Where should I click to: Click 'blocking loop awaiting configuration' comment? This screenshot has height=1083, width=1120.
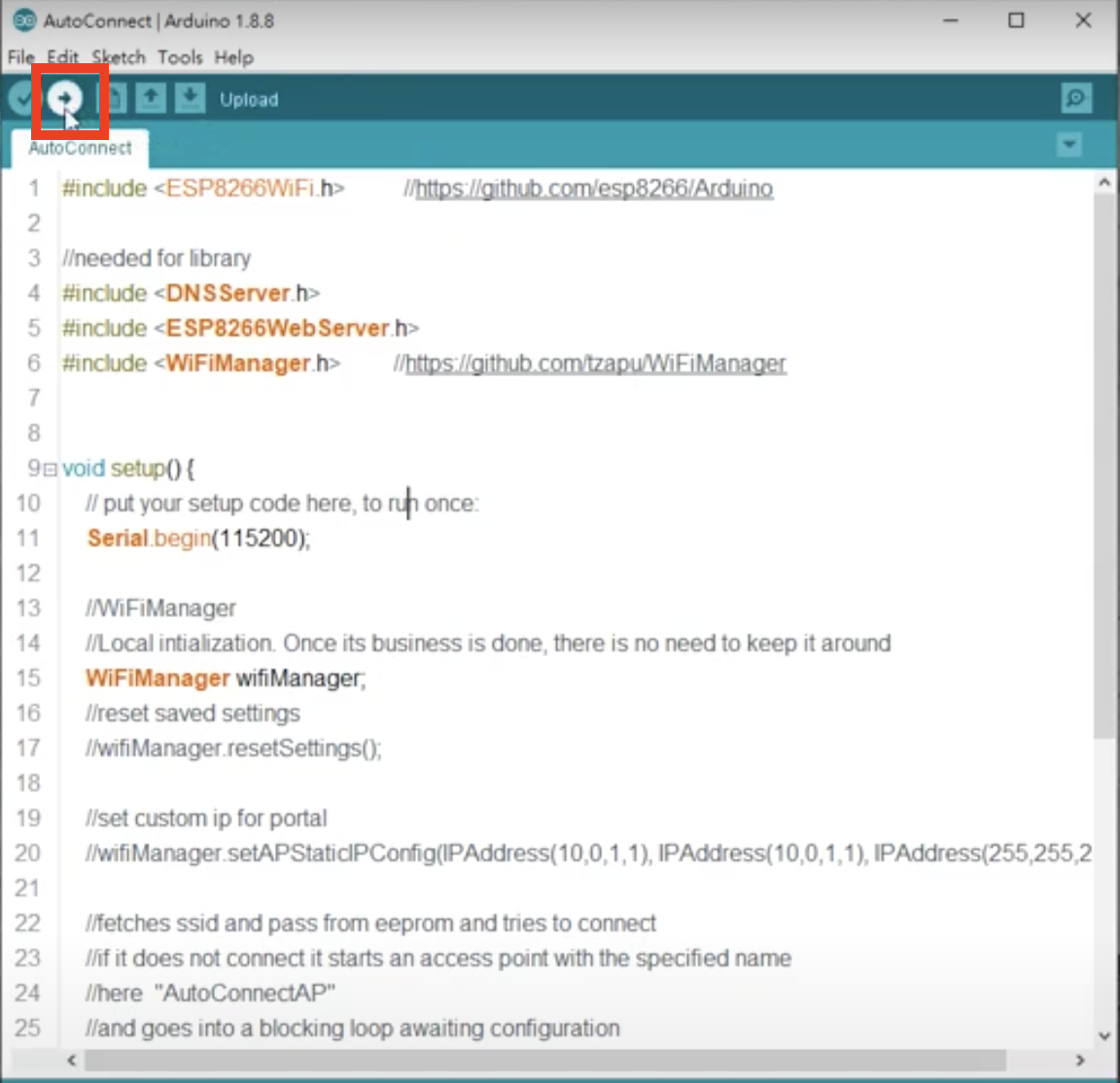352,1028
